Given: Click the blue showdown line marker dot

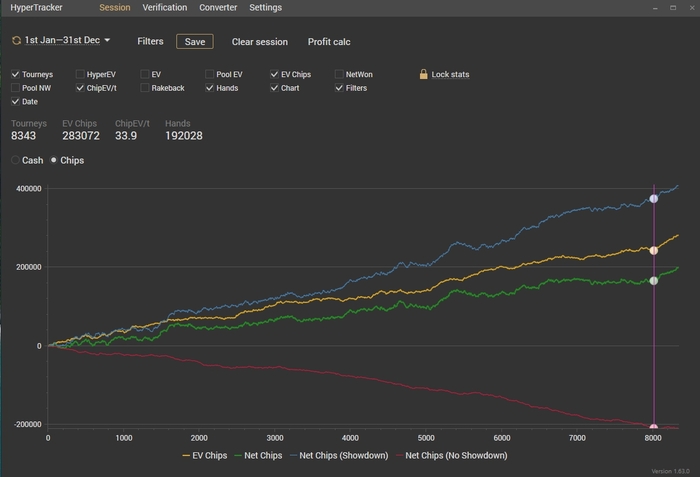Looking at the screenshot, I should point(654,199).
